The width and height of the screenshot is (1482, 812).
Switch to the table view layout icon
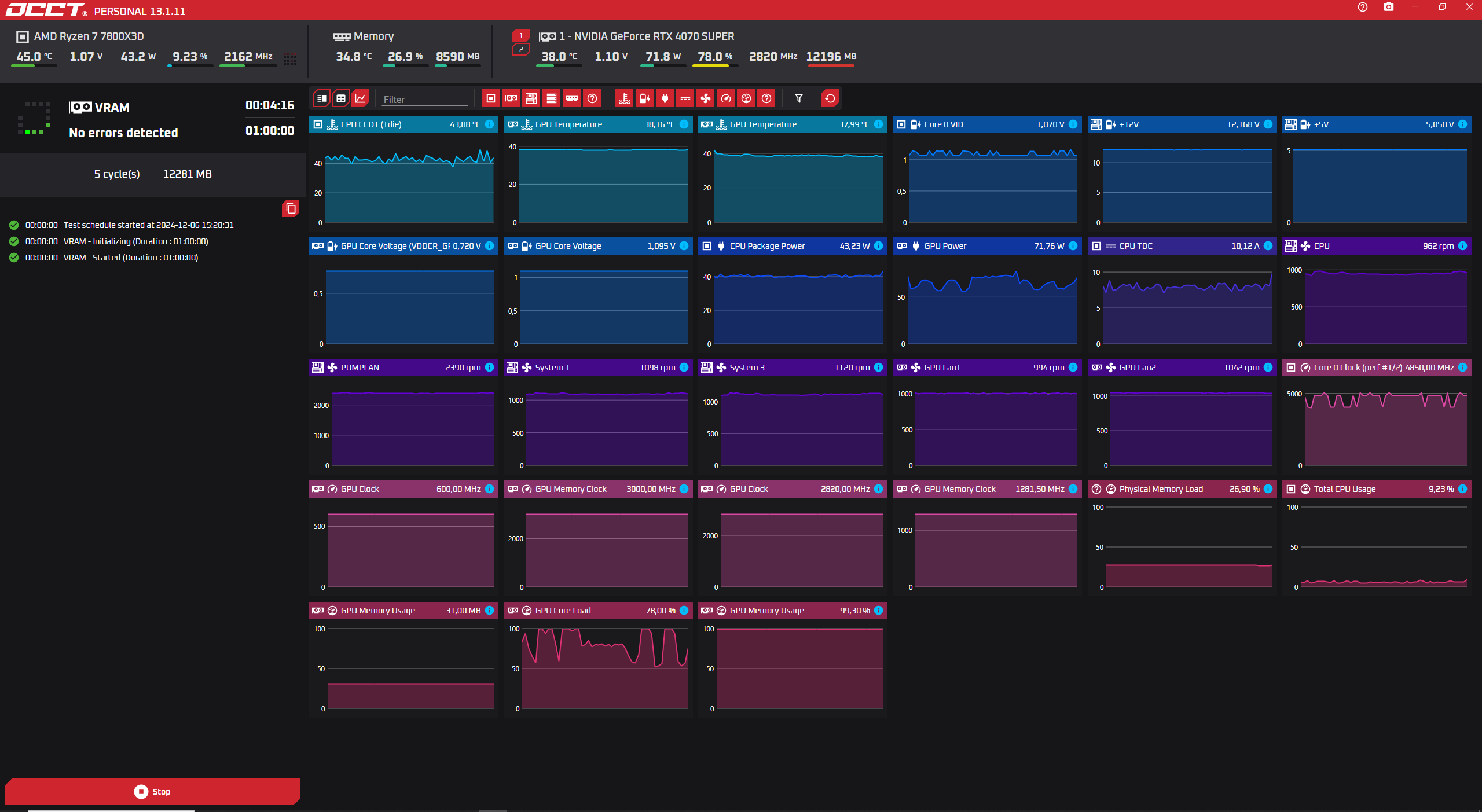point(341,98)
